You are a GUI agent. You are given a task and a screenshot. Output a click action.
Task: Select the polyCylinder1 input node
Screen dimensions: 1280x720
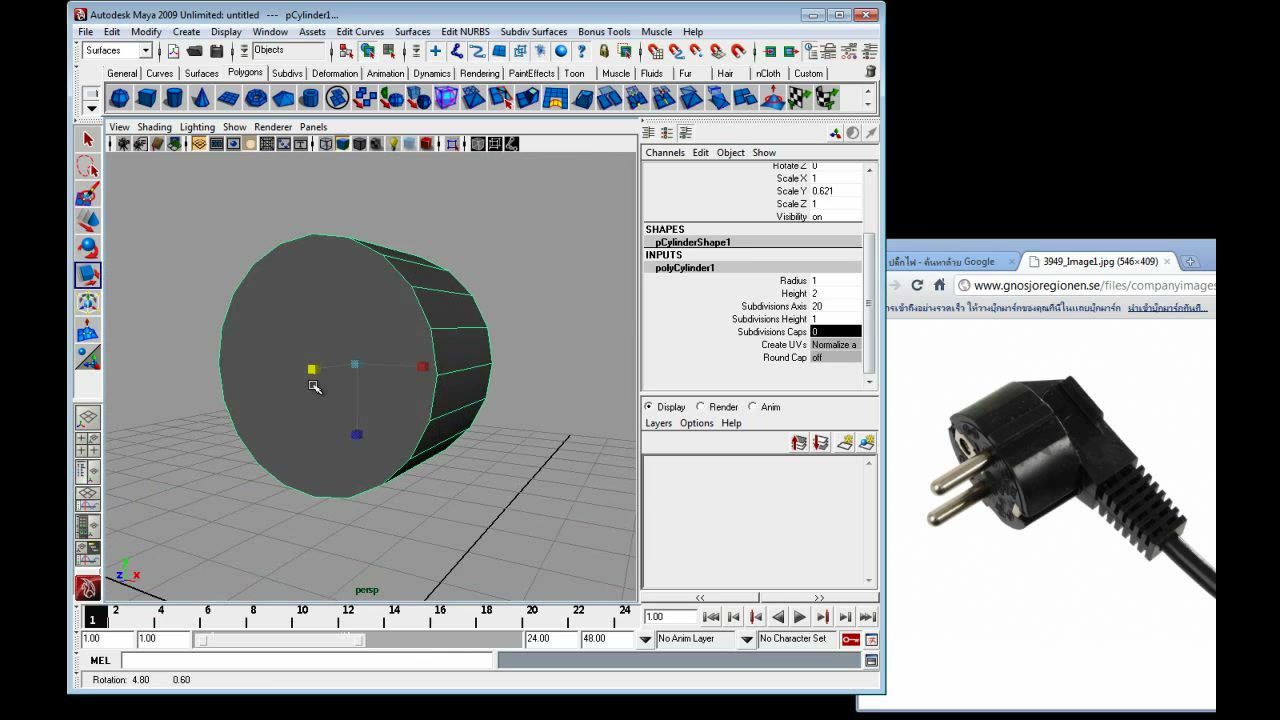685,268
